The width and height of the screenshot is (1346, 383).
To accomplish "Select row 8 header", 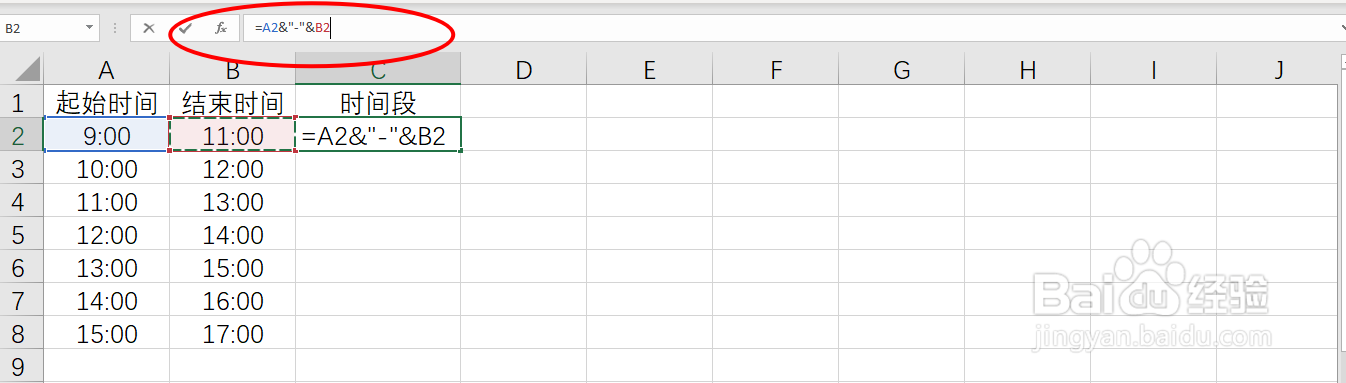I will point(21,334).
